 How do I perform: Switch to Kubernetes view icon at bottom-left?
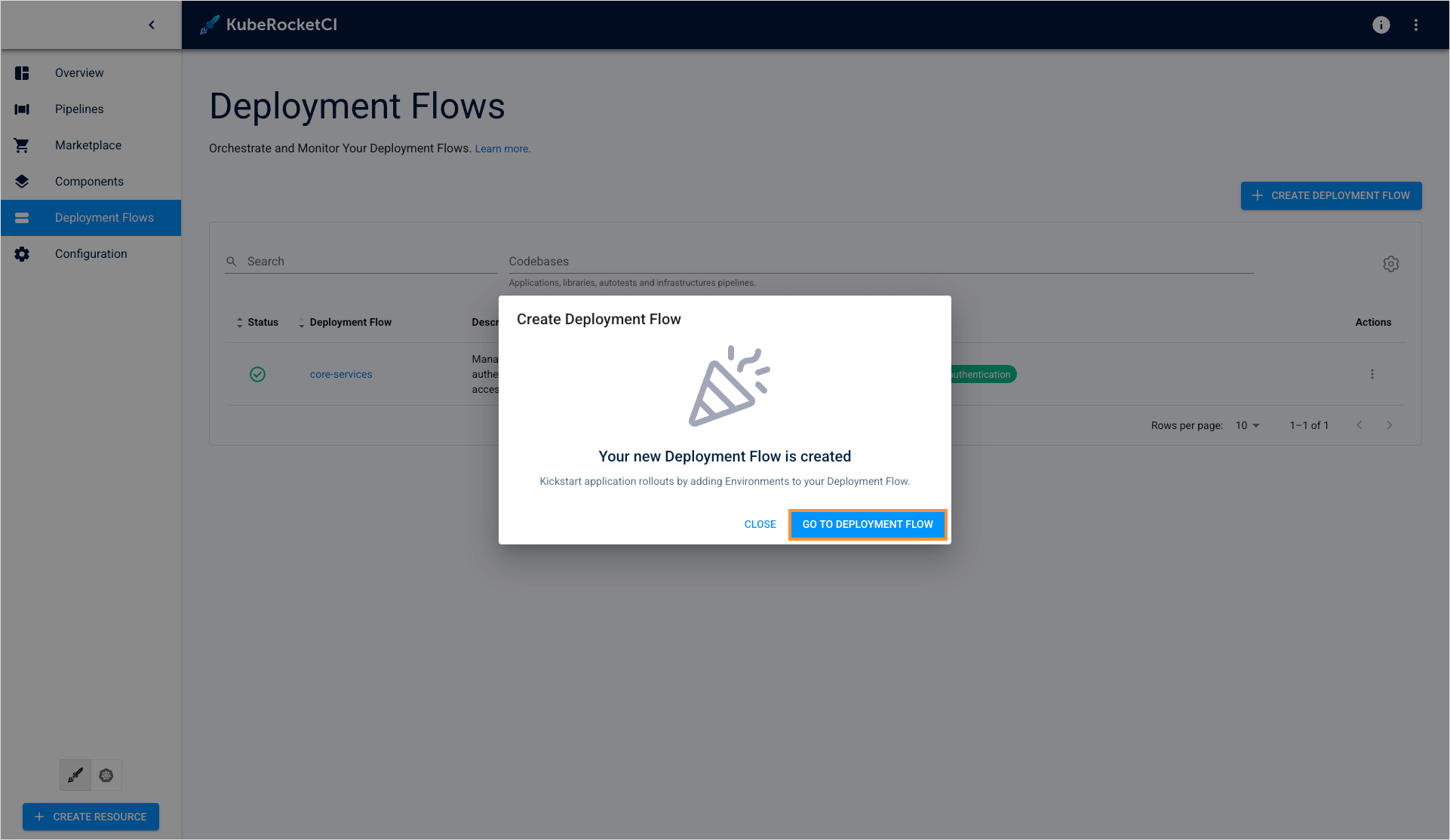pyautogui.click(x=106, y=775)
